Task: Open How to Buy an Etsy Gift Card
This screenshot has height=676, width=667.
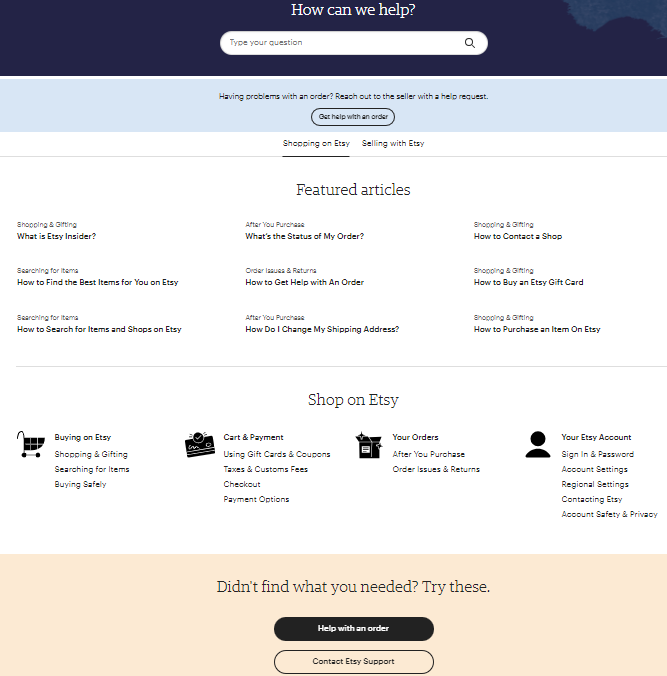Action: coord(528,283)
